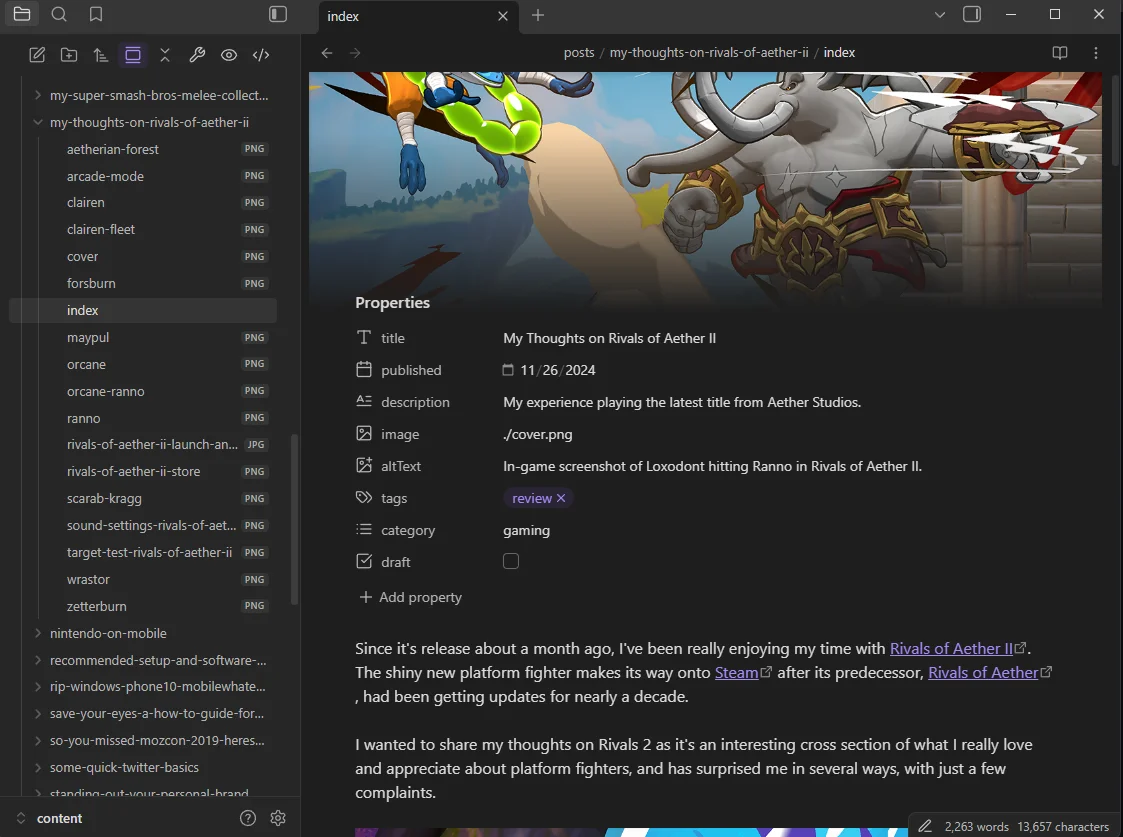
Task: Open a new tab with the plus
Action: (538, 16)
